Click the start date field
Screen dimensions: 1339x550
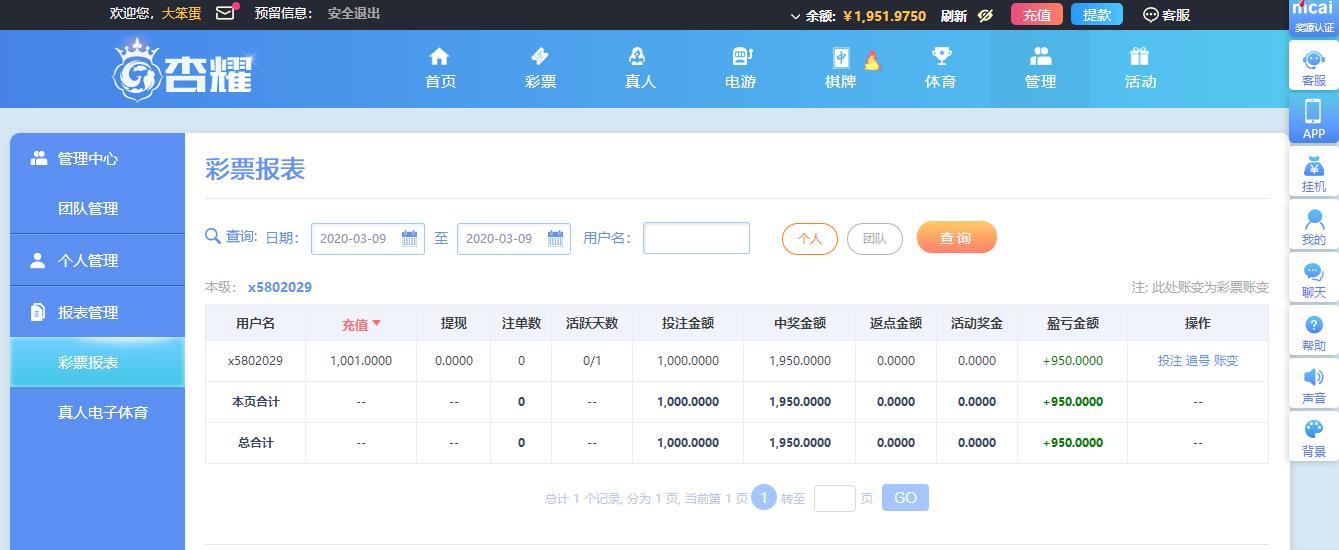368,238
